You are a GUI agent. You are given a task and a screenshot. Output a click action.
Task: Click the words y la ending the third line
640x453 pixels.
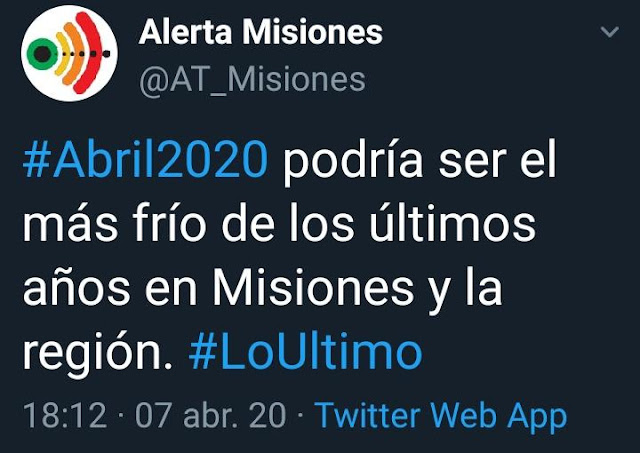pos(465,290)
